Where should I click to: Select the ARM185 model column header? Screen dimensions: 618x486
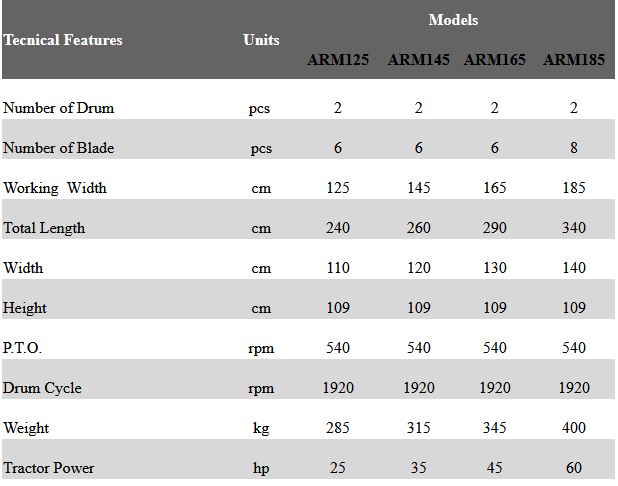(x=573, y=60)
